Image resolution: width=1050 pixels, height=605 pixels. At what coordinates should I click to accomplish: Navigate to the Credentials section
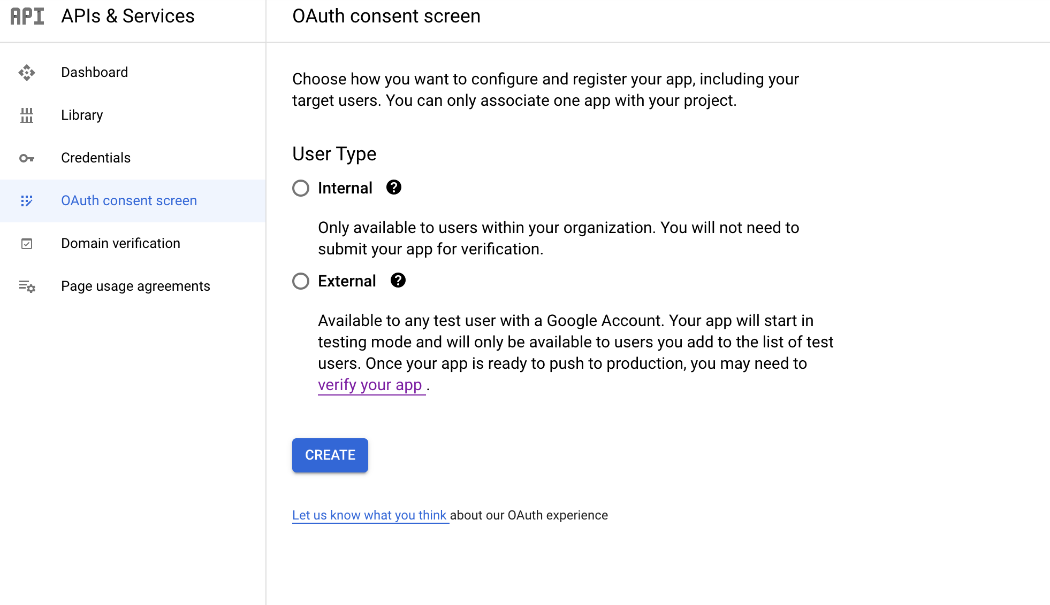[x=96, y=158]
